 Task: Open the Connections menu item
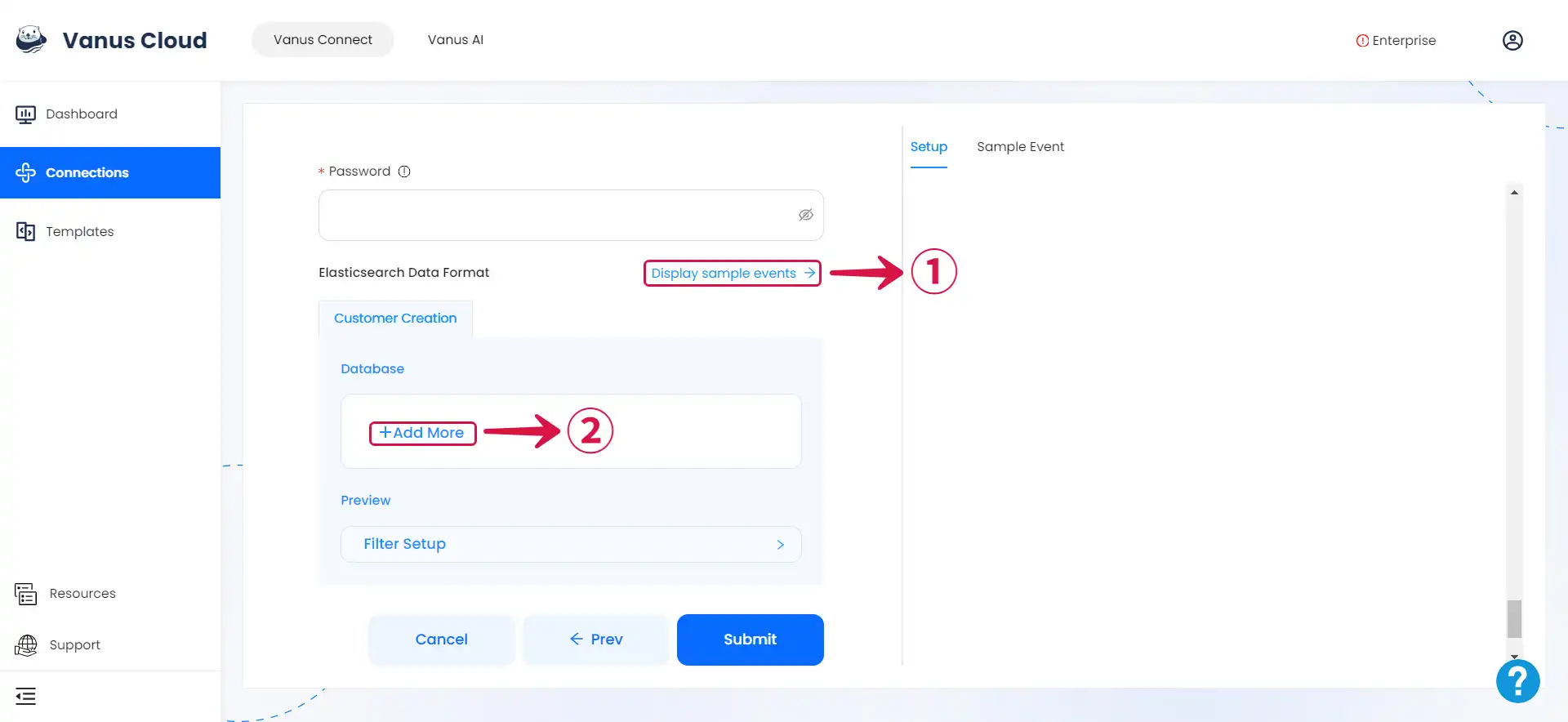point(110,172)
